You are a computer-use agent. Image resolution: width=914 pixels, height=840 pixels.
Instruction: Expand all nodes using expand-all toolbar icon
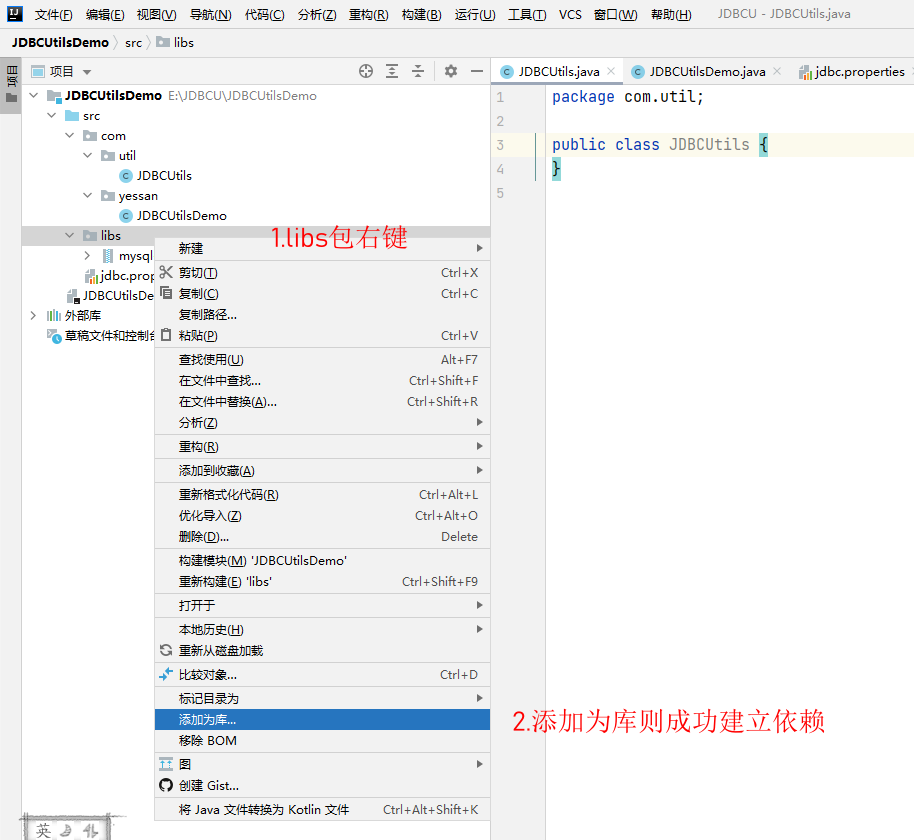click(391, 71)
